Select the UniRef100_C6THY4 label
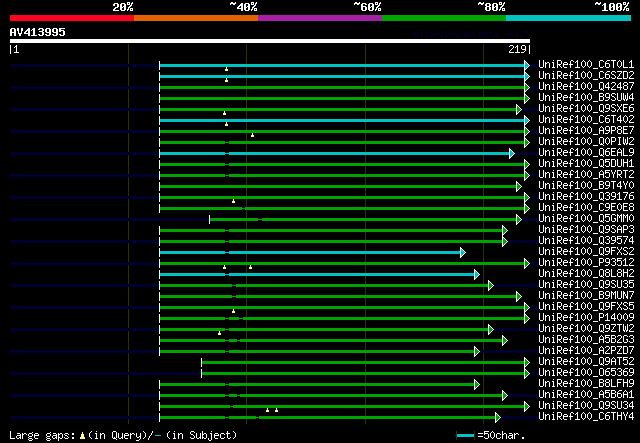Image resolution: width=640 pixels, height=443 pixels. tap(586, 417)
